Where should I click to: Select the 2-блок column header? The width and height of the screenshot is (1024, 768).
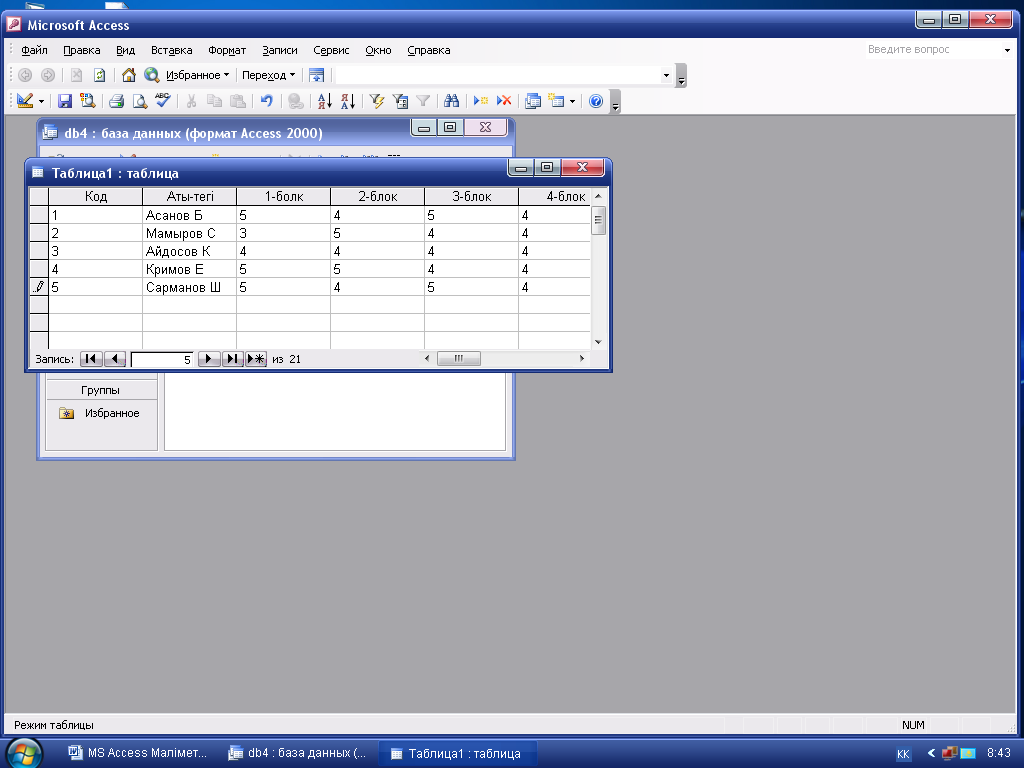377,197
